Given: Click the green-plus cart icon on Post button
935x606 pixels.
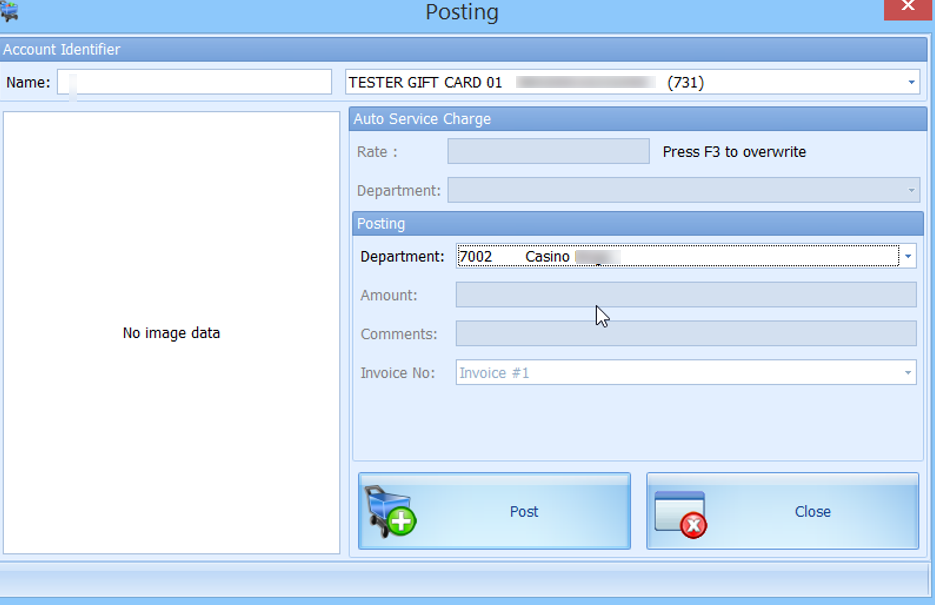Looking at the screenshot, I should [392, 510].
